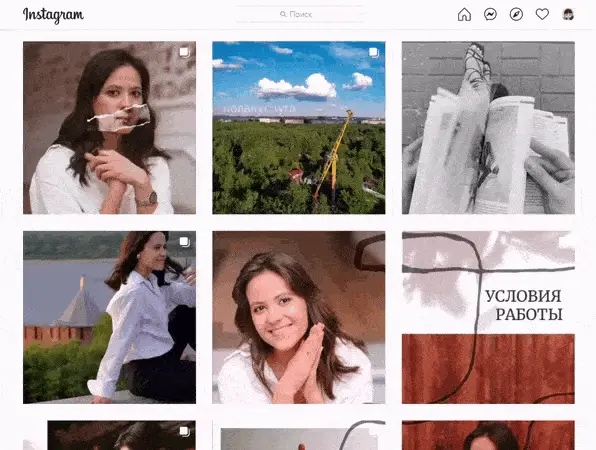
Task: Open the smiling woman portrait post
Action: [299, 317]
